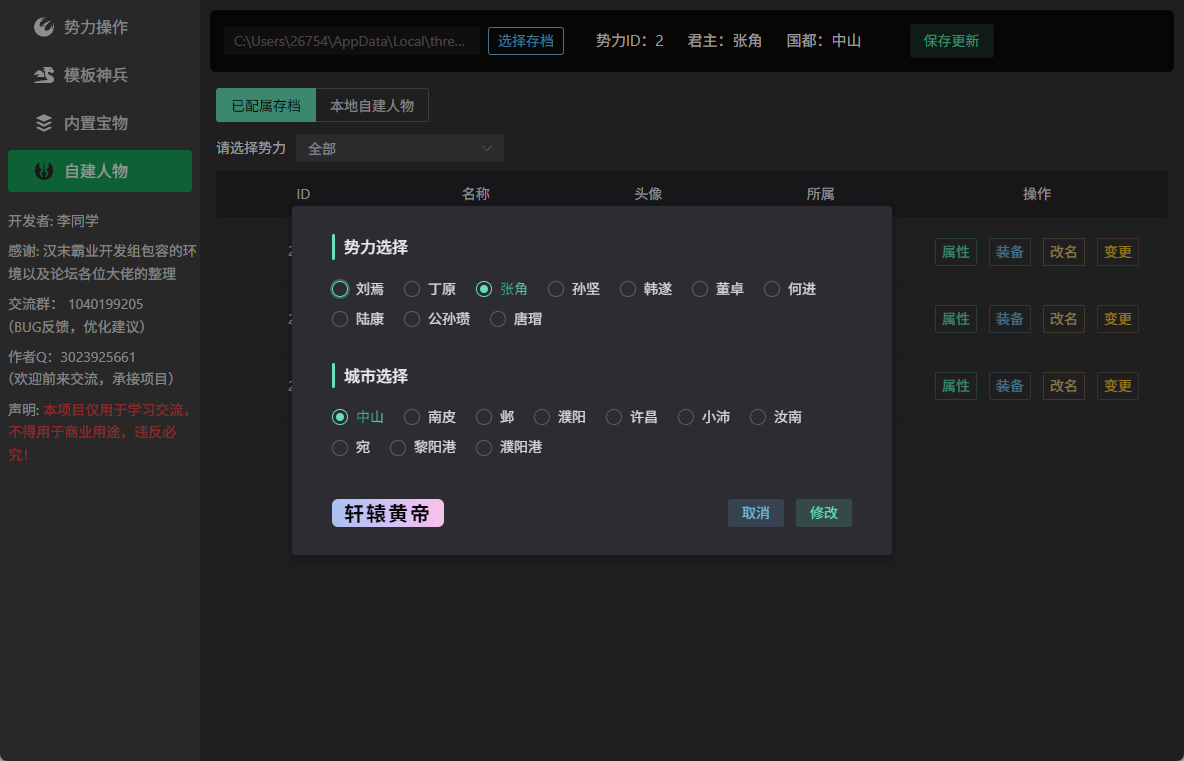Select the 孙坚 faction radio button
Image resolution: width=1184 pixels, height=761 pixels.
pos(556,289)
